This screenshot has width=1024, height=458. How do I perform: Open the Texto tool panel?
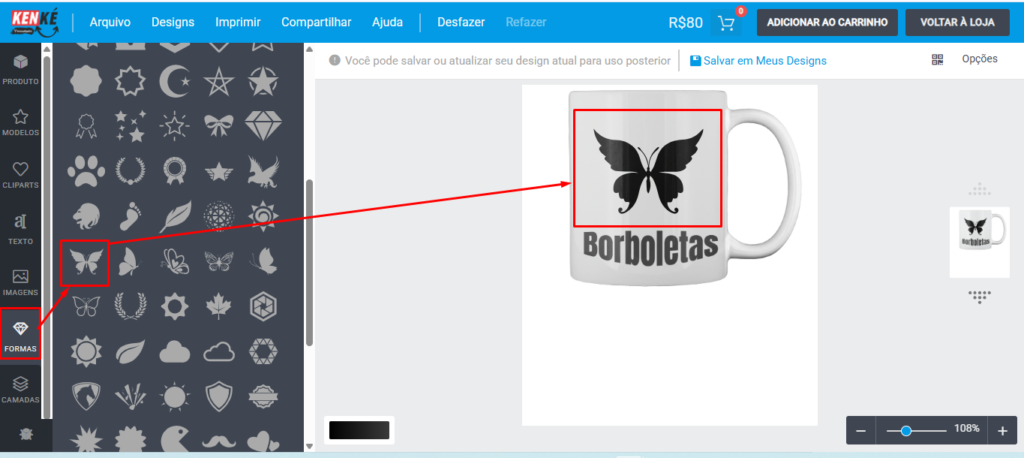click(x=20, y=228)
